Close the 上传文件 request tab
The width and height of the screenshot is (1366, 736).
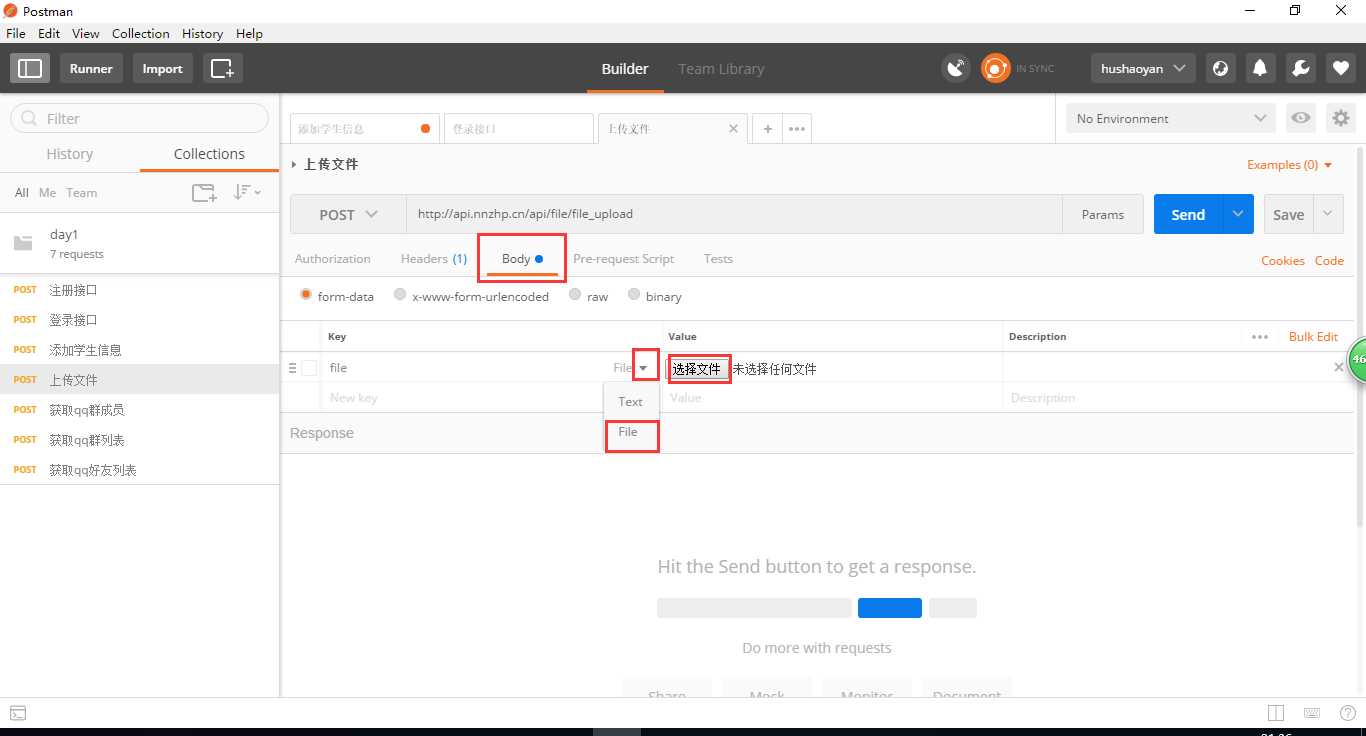(733, 129)
